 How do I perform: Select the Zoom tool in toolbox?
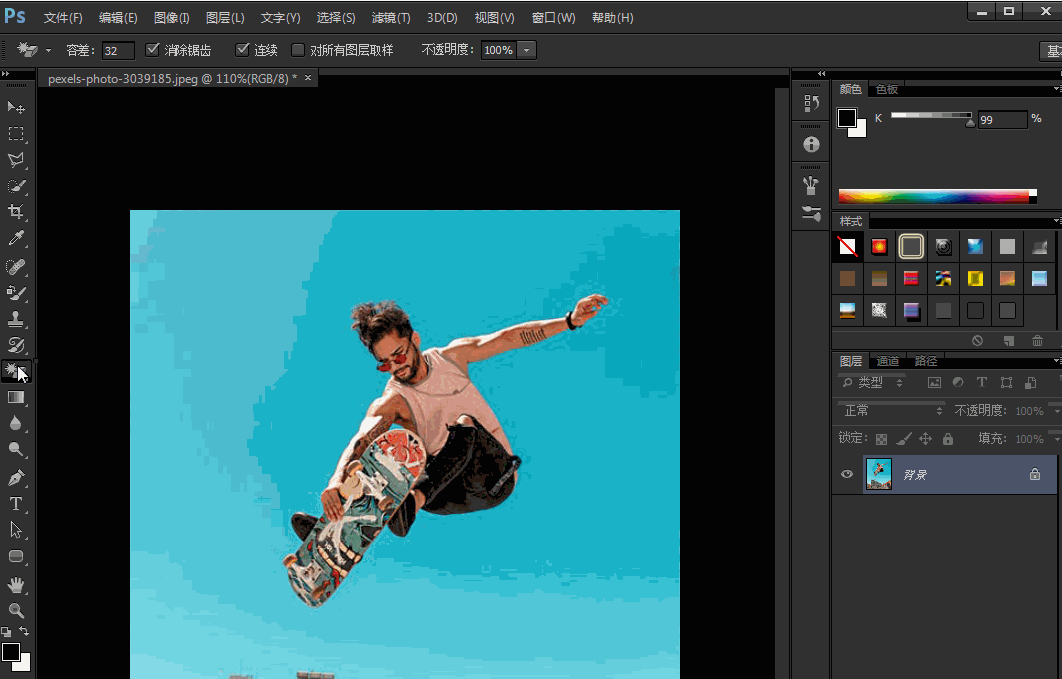[16, 610]
